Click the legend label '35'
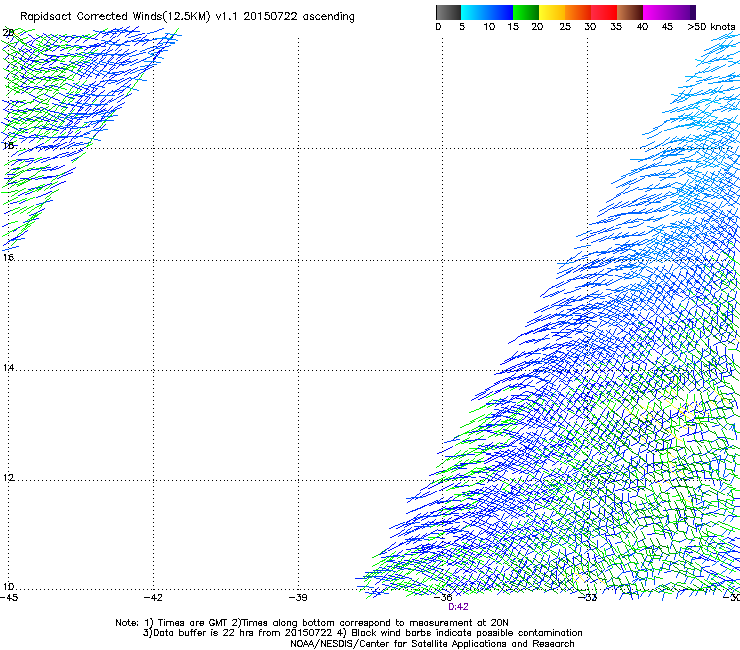 [616, 27]
